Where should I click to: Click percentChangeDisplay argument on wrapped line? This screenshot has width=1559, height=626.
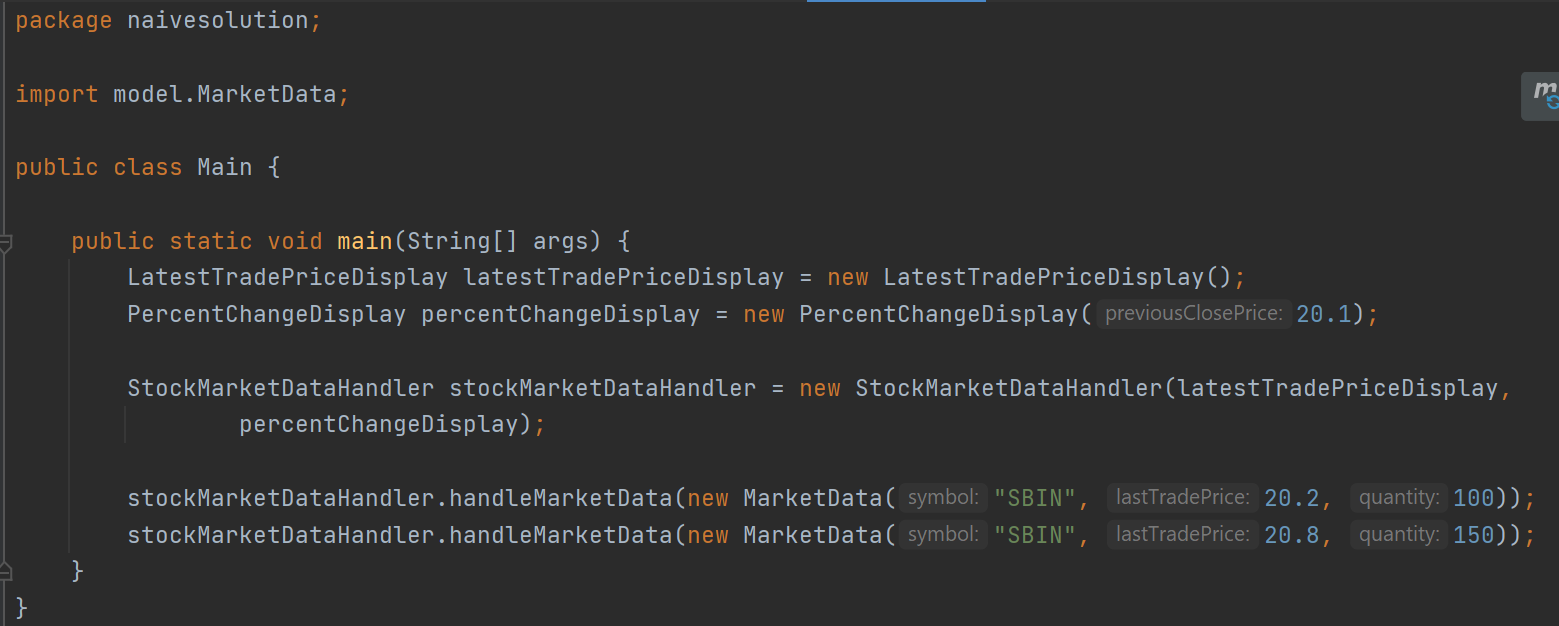(384, 423)
